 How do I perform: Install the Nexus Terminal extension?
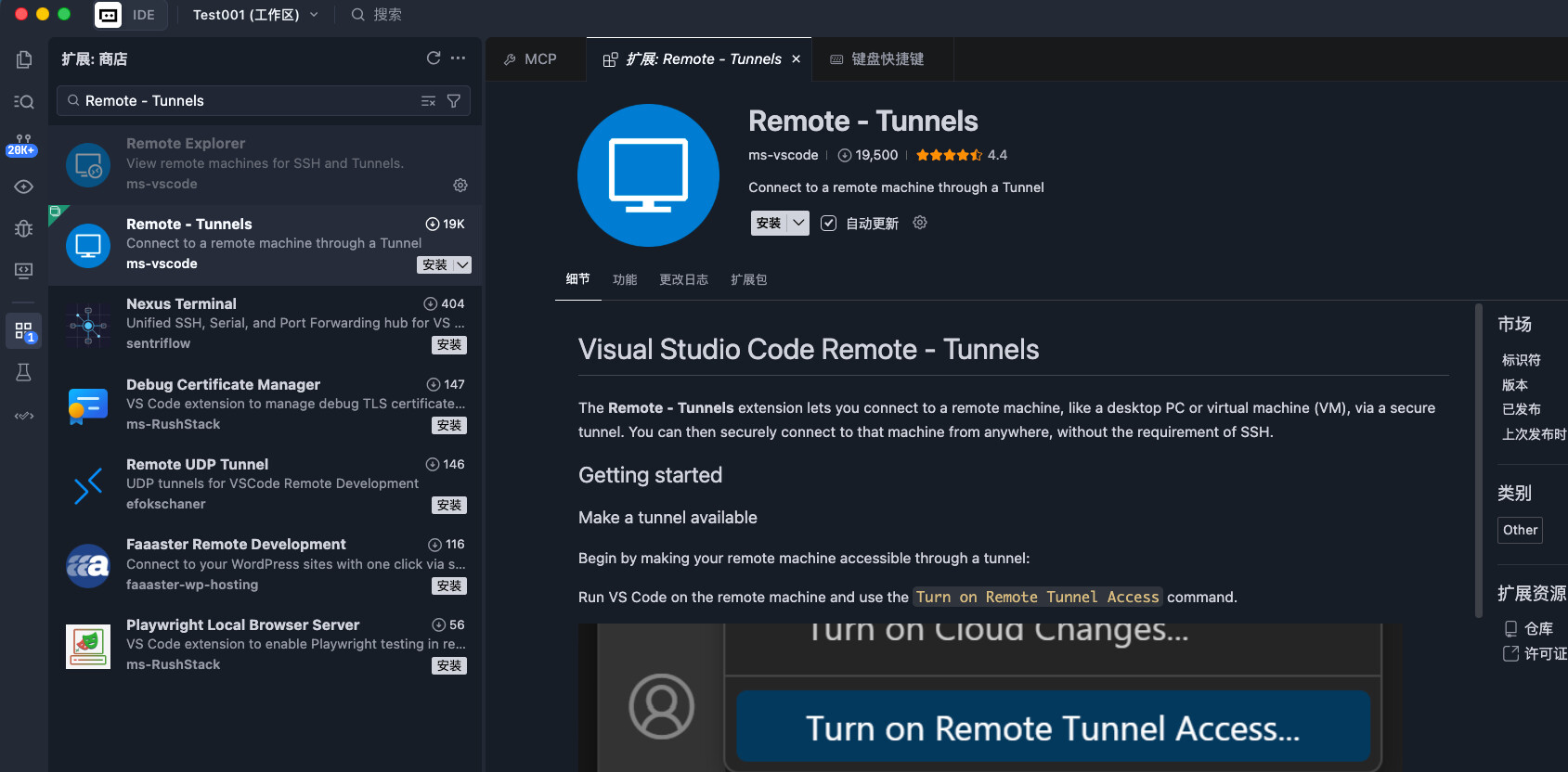[449, 345]
